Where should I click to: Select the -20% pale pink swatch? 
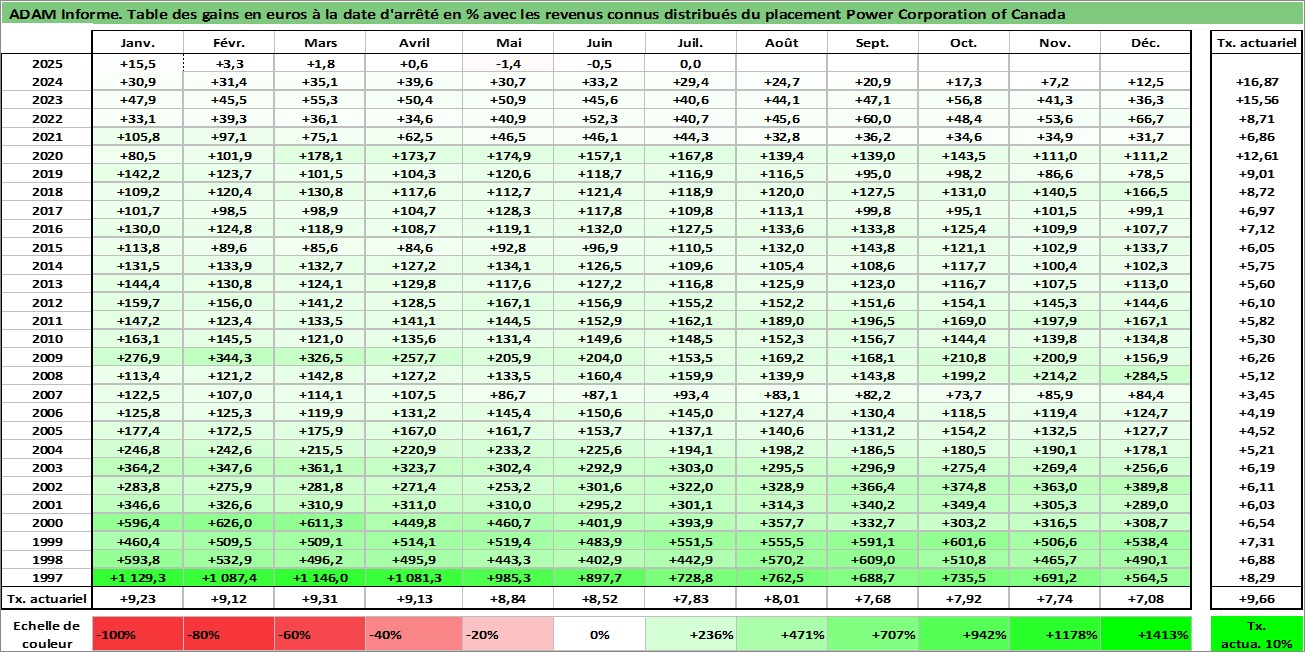pyautogui.click(x=508, y=634)
